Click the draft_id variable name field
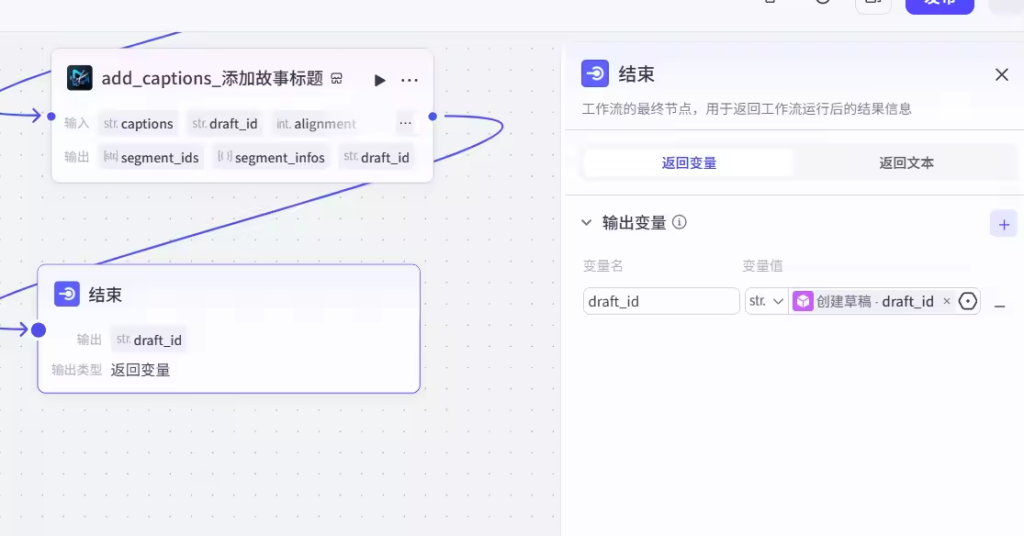This screenshot has height=536, width=1024. click(x=661, y=301)
